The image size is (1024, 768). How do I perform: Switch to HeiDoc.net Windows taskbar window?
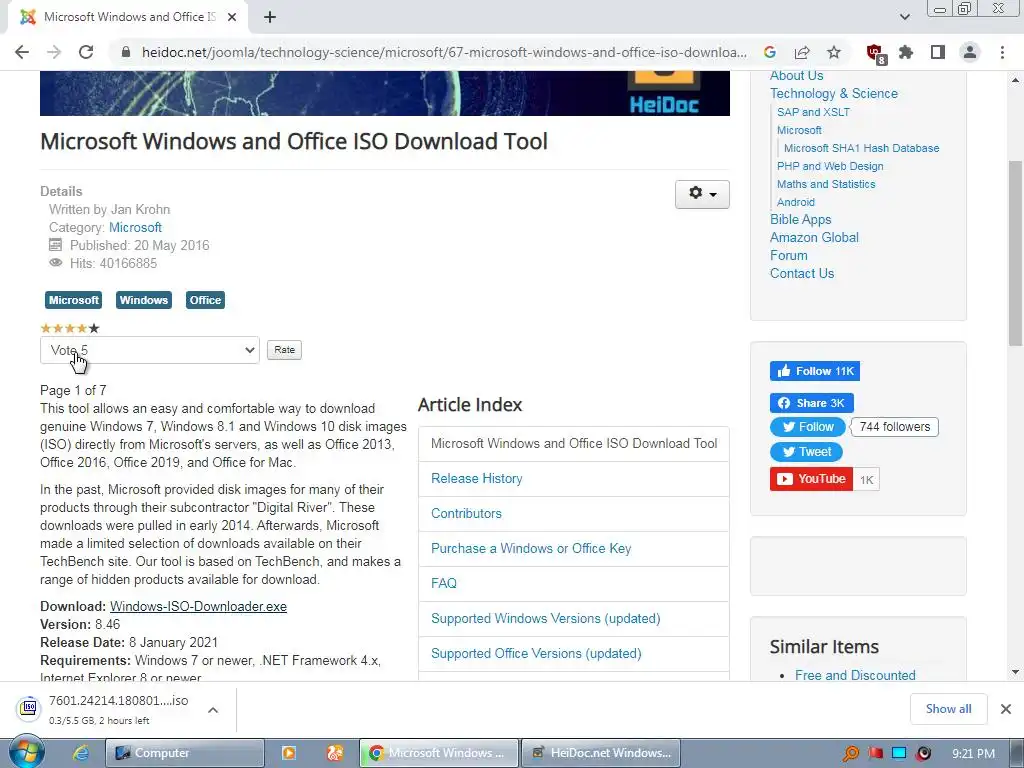point(601,753)
